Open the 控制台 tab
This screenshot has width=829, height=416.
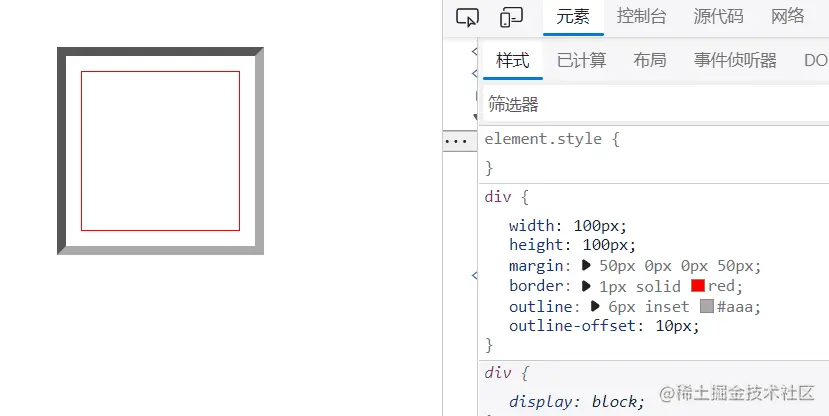tap(641, 17)
